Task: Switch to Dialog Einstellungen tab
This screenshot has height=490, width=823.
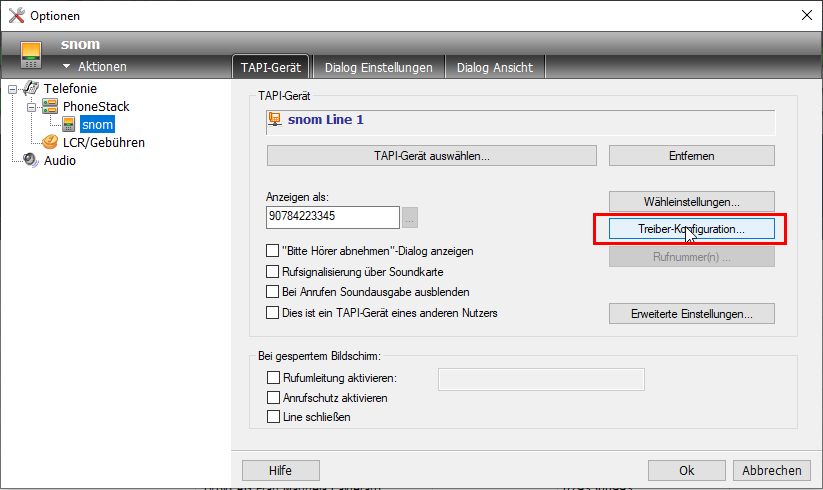Action: pos(378,67)
